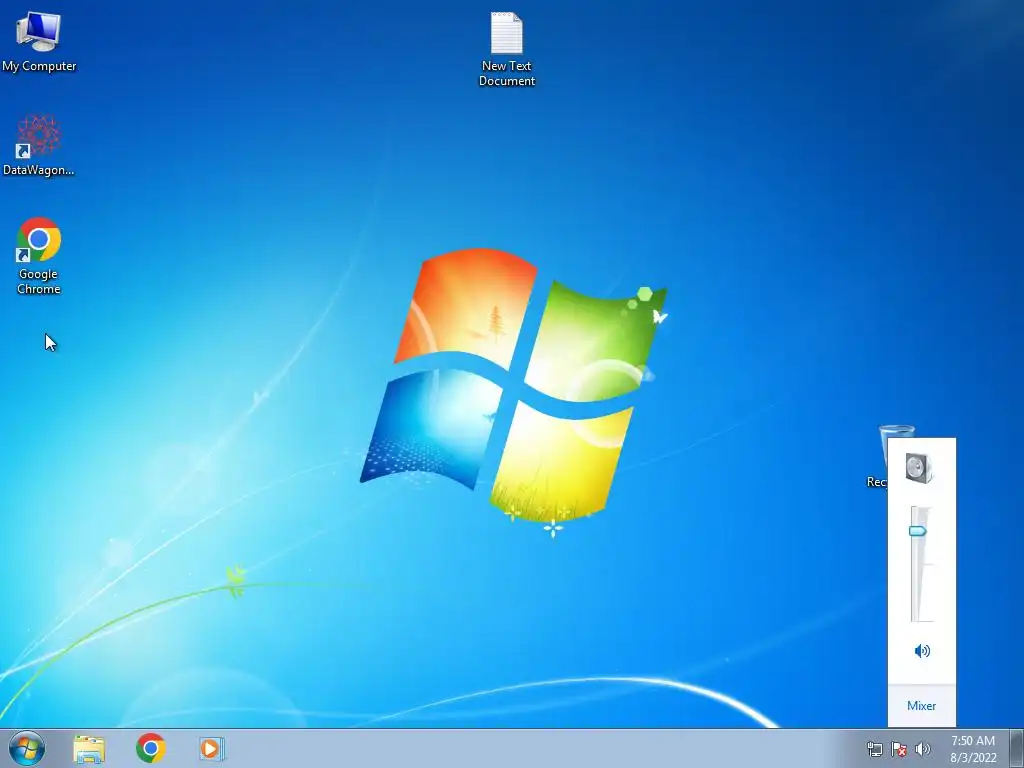Click the speaker device icon in volume popup

[920, 468]
